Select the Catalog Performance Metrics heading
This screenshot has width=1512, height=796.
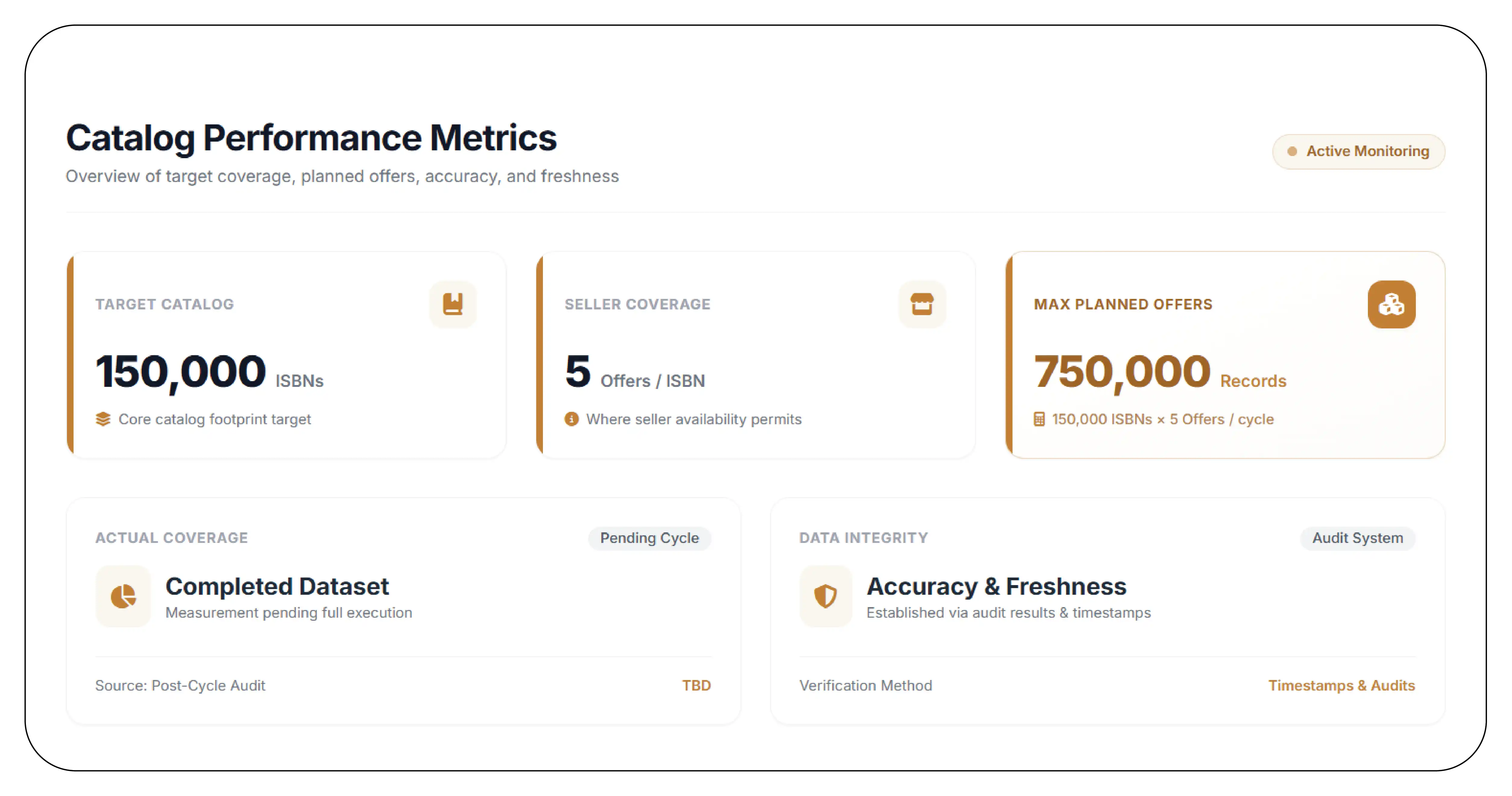[x=311, y=138]
